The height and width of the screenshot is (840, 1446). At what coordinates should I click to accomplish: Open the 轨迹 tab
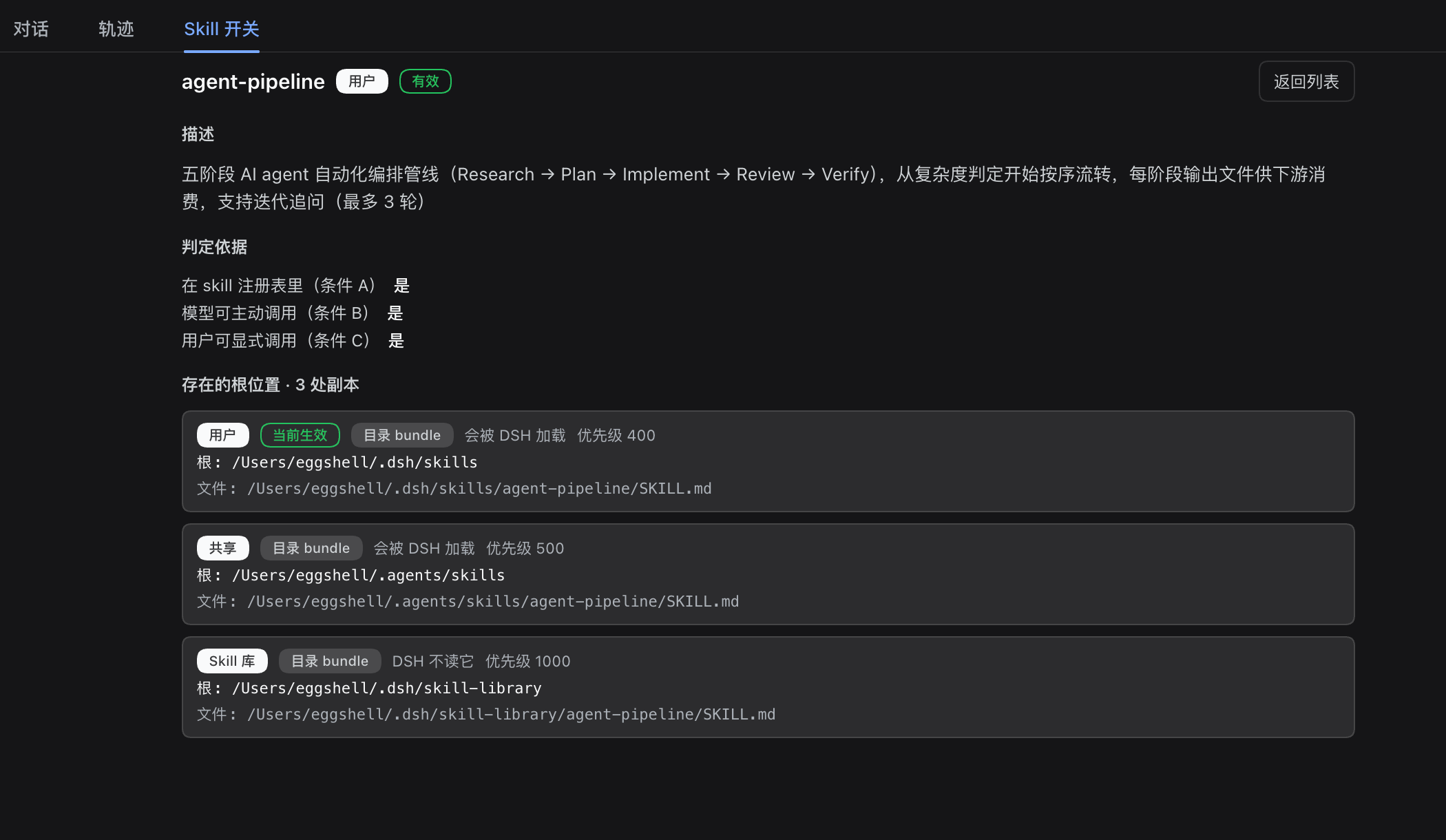coord(116,29)
